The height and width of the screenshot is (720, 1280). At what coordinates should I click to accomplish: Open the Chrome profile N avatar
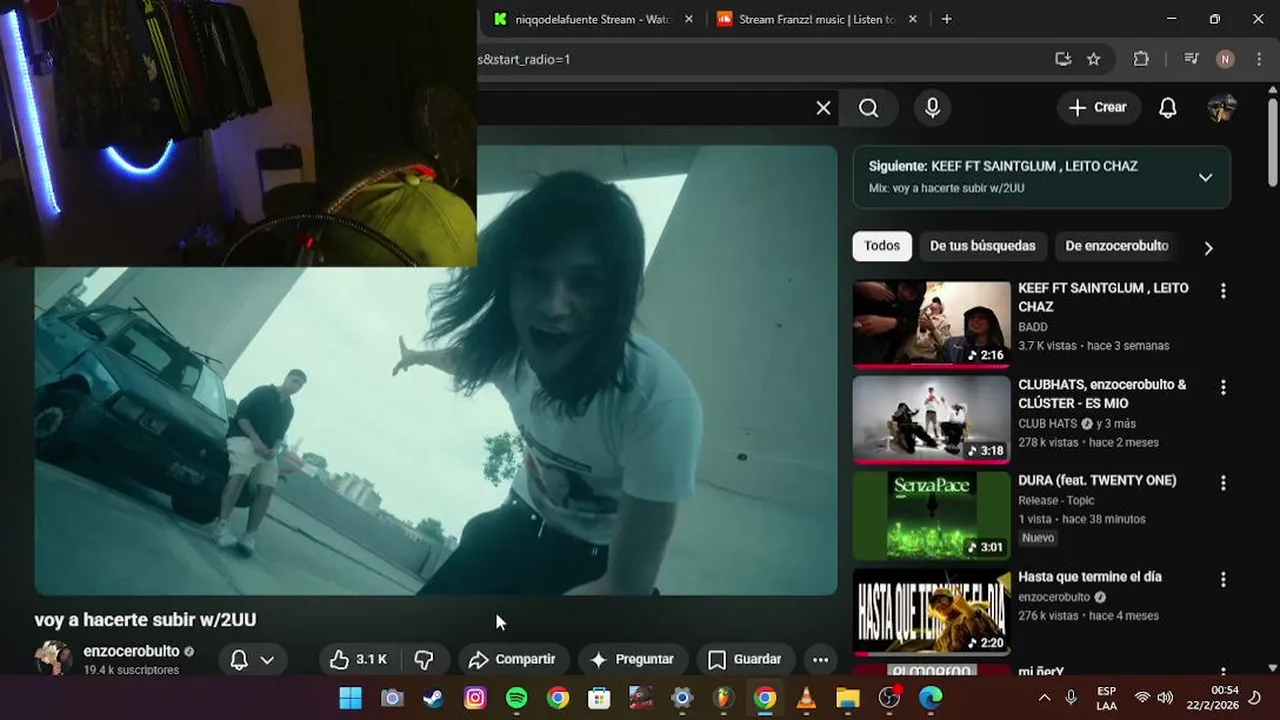(x=1225, y=59)
